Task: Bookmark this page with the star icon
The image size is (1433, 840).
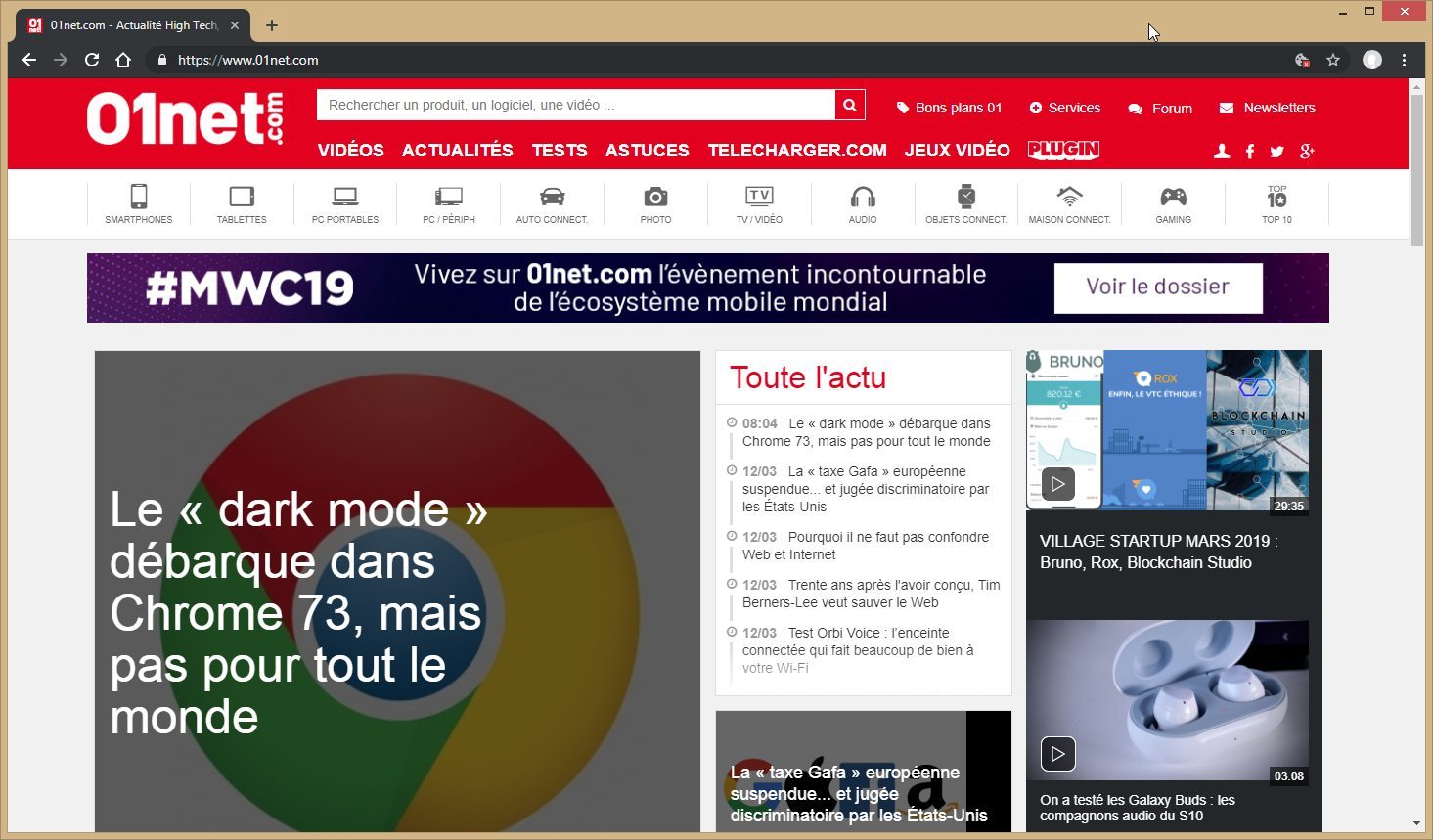Action: (x=1333, y=60)
